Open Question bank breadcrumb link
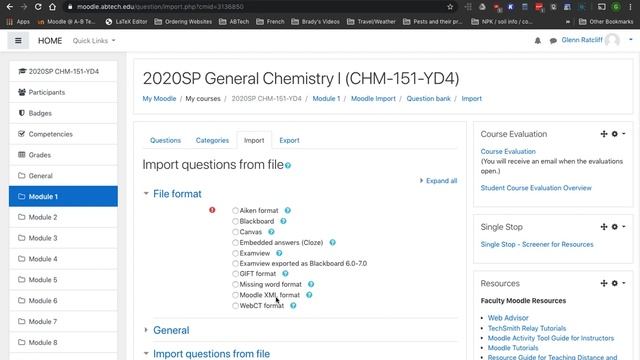 pos(428,99)
